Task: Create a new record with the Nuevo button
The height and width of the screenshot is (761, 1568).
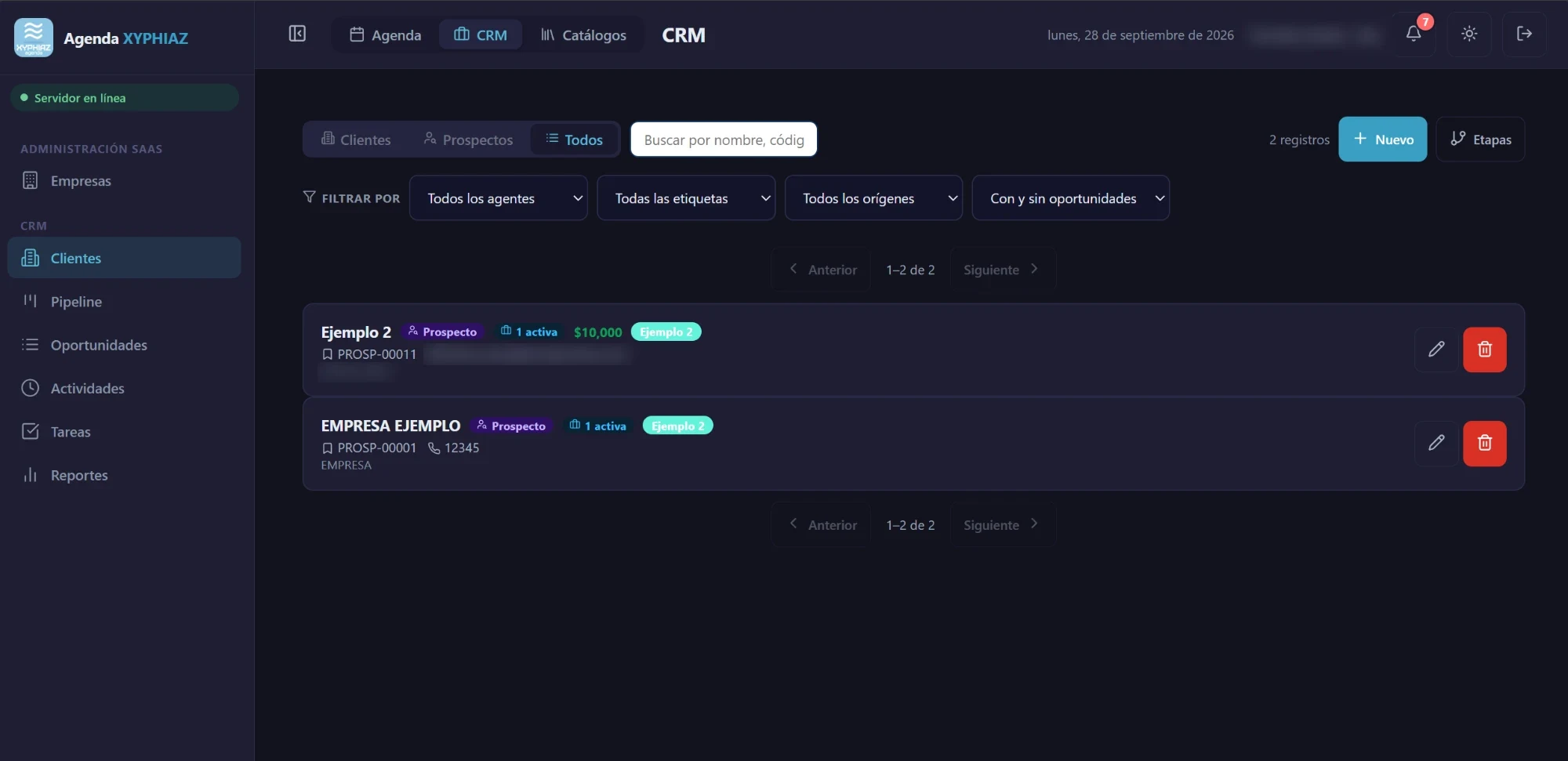Action: [1382, 140]
